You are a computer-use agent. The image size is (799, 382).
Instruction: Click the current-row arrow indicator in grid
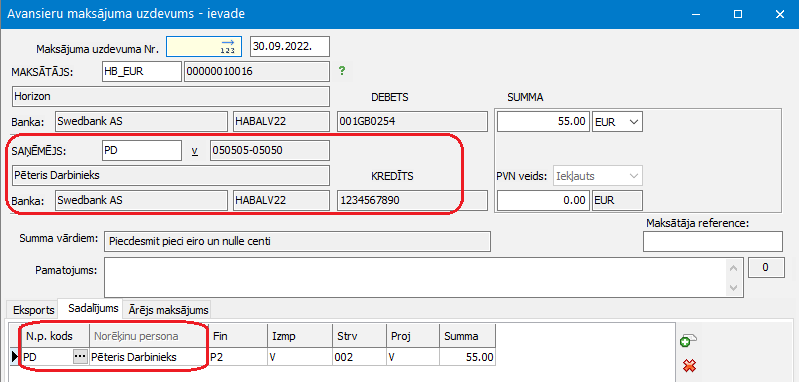click(x=14, y=358)
